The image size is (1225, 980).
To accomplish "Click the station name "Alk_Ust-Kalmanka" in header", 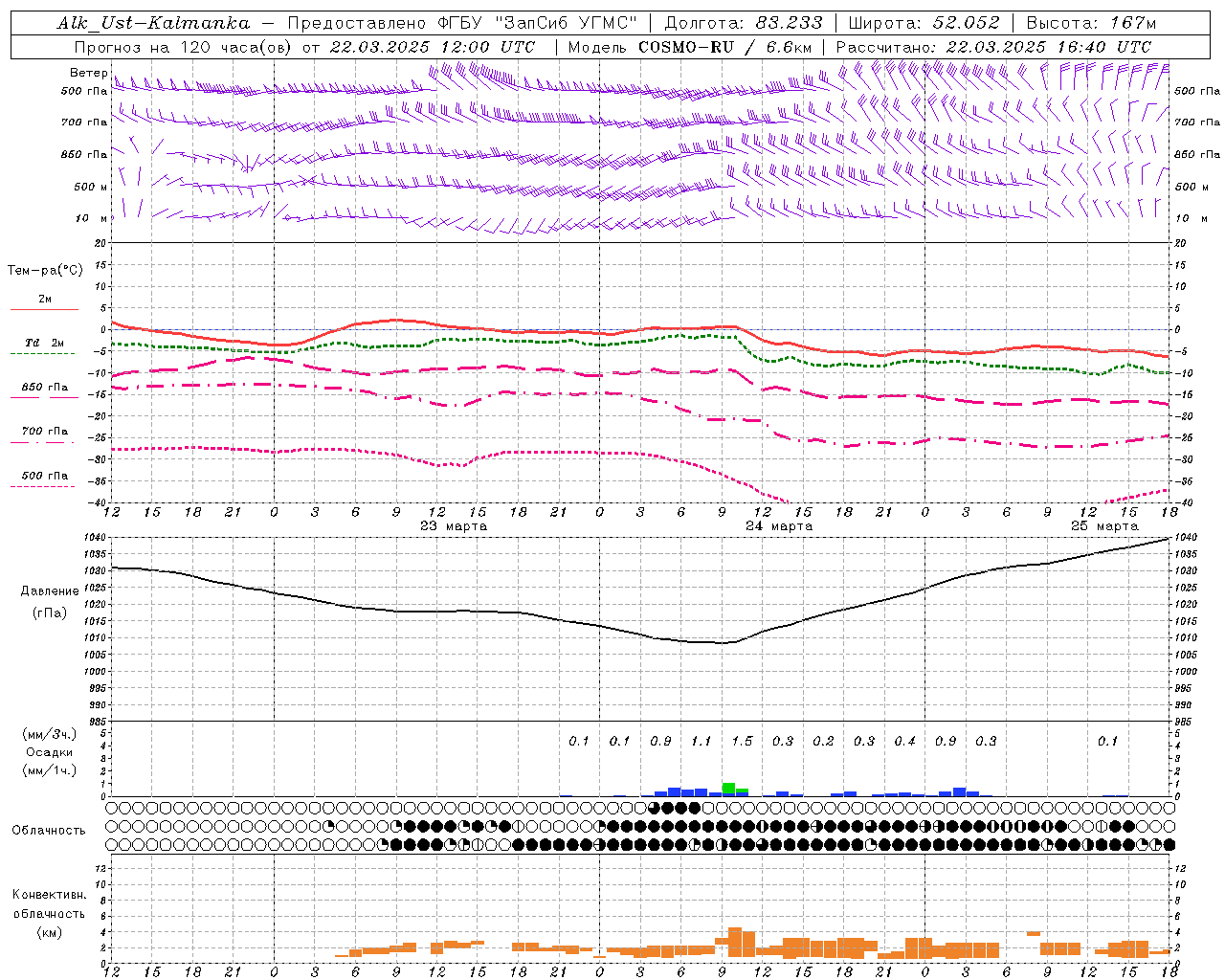I will (x=153, y=23).
